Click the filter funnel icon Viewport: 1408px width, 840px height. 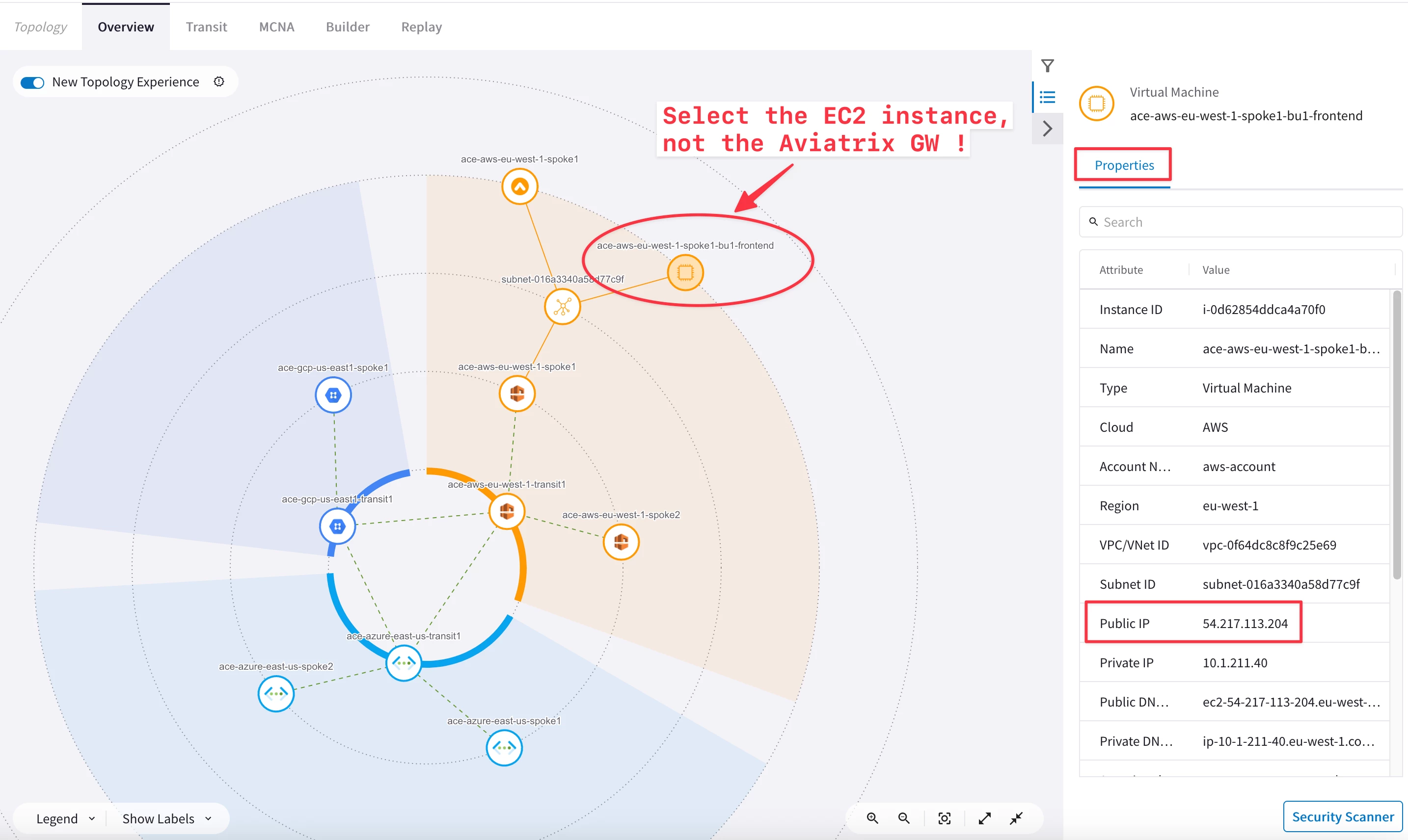[x=1047, y=66]
